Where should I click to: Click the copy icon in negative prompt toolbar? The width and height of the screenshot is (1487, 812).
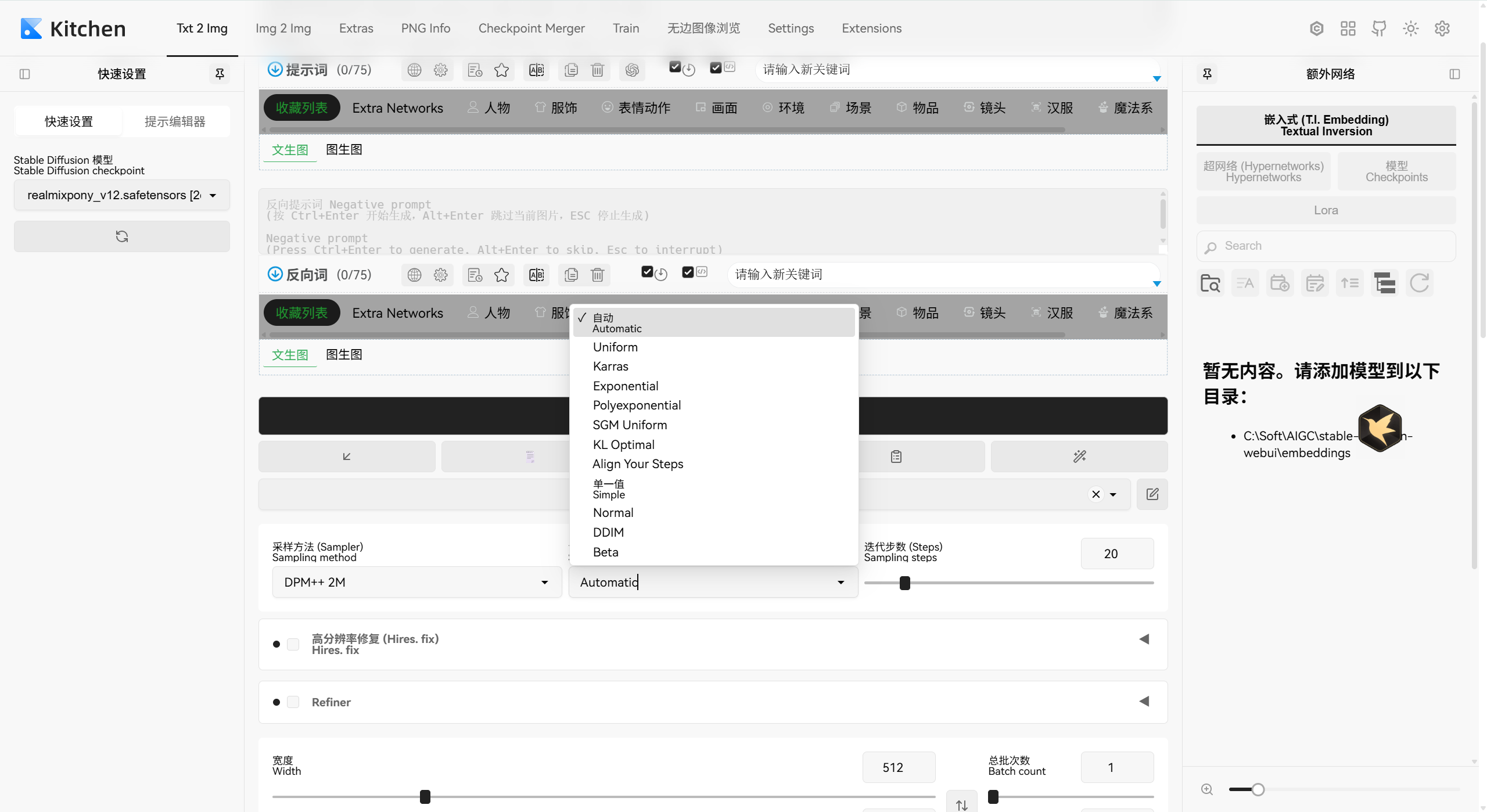(571, 275)
